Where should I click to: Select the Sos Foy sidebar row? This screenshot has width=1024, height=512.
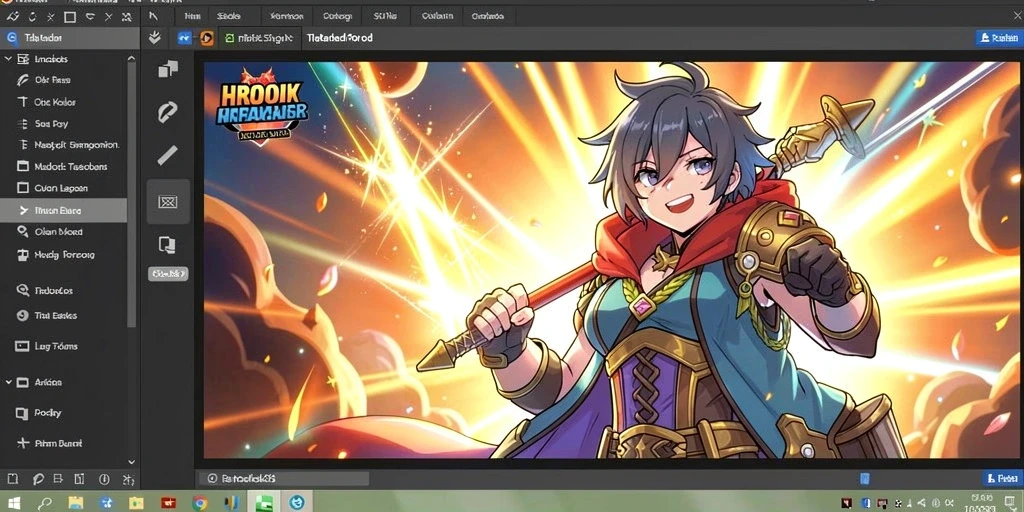(x=65, y=123)
